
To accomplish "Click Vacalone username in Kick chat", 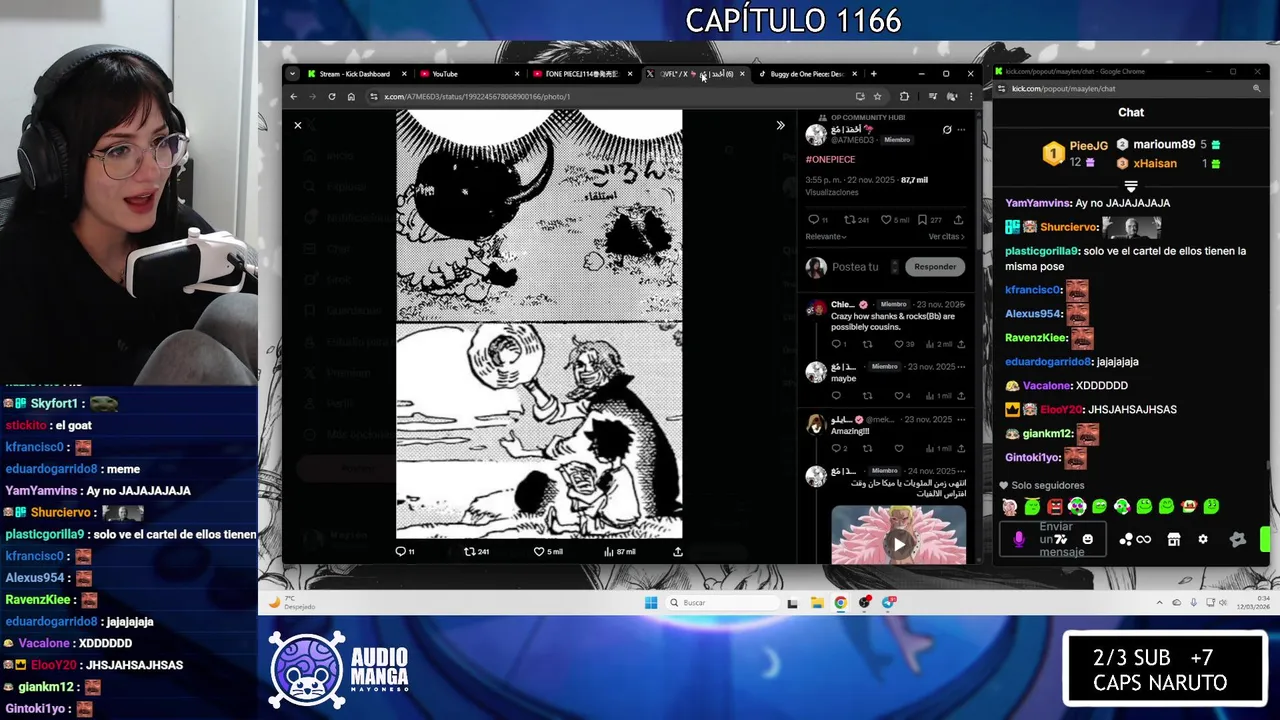I will point(1046,385).
